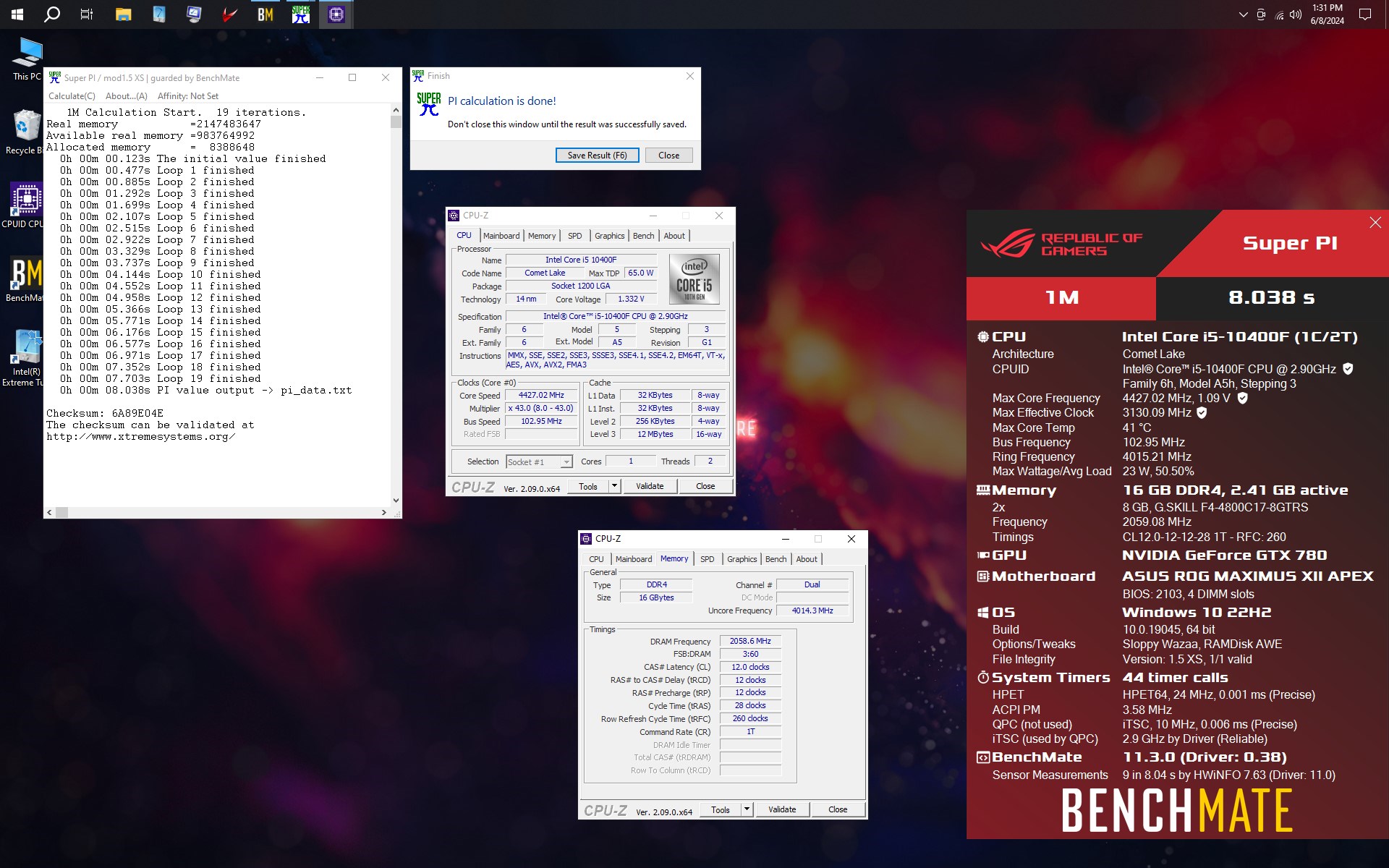Image resolution: width=1389 pixels, height=868 pixels.
Task: Open network status in system tray
Action: tap(1278, 14)
